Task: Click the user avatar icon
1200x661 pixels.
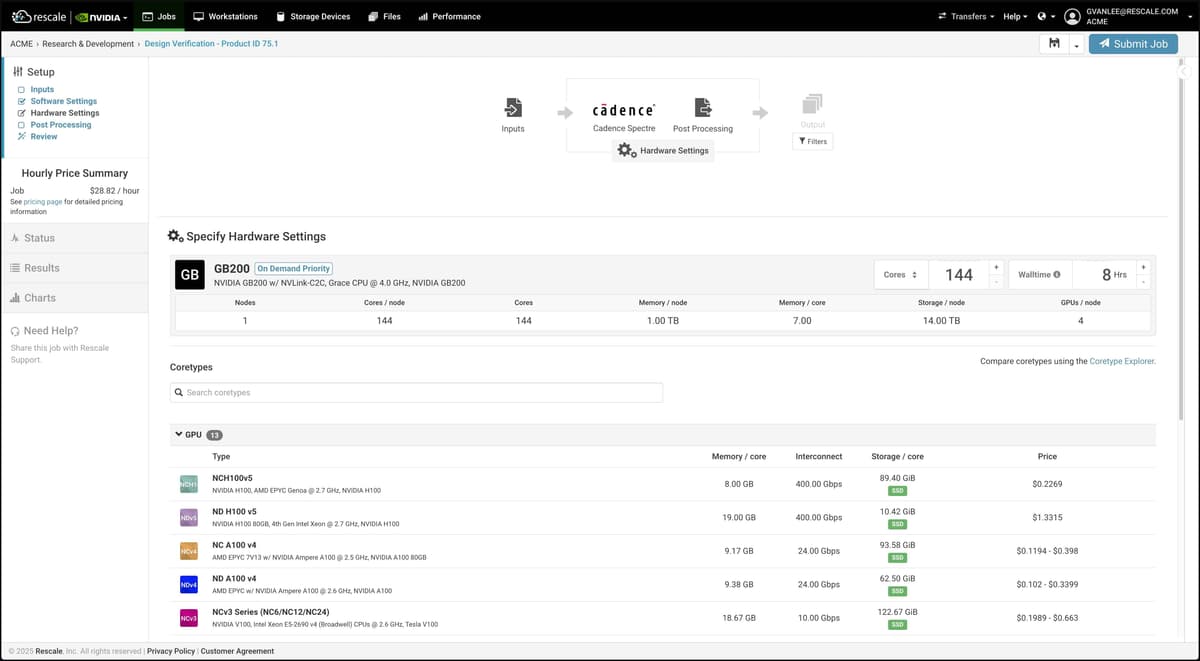Action: coord(1073,17)
